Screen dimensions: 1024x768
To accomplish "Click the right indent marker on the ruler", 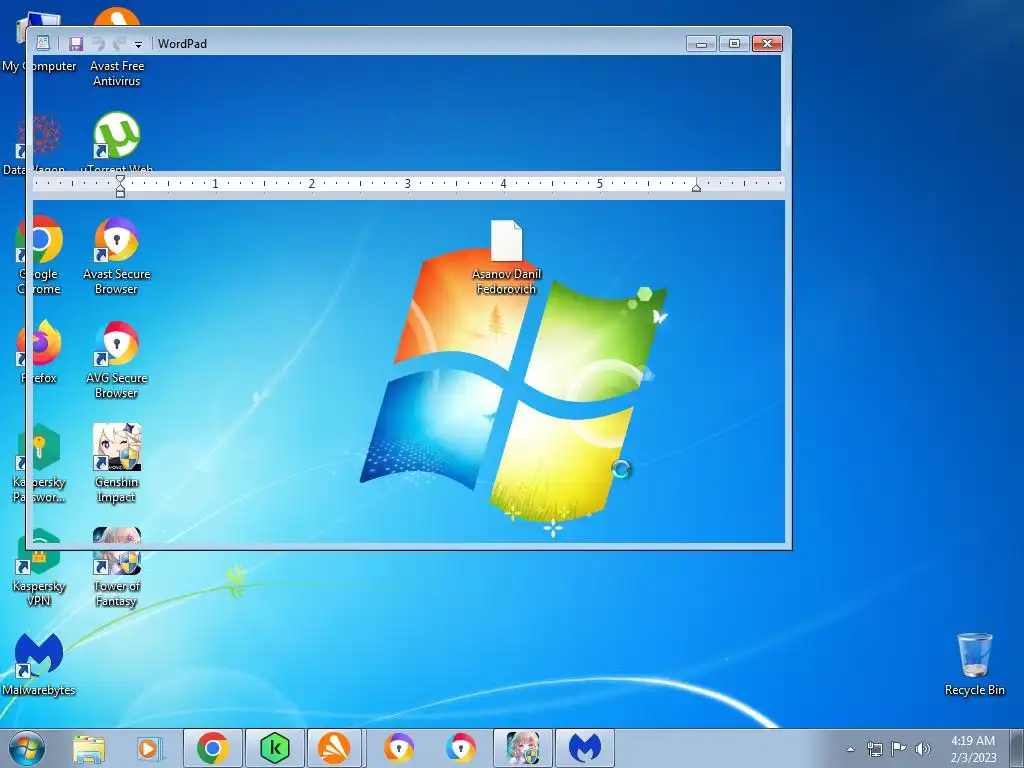I will 696,187.
